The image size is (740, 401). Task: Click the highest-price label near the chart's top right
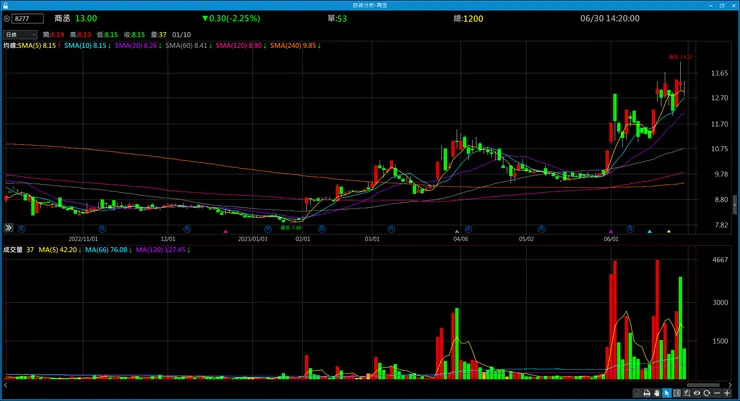tap(680, 57)
